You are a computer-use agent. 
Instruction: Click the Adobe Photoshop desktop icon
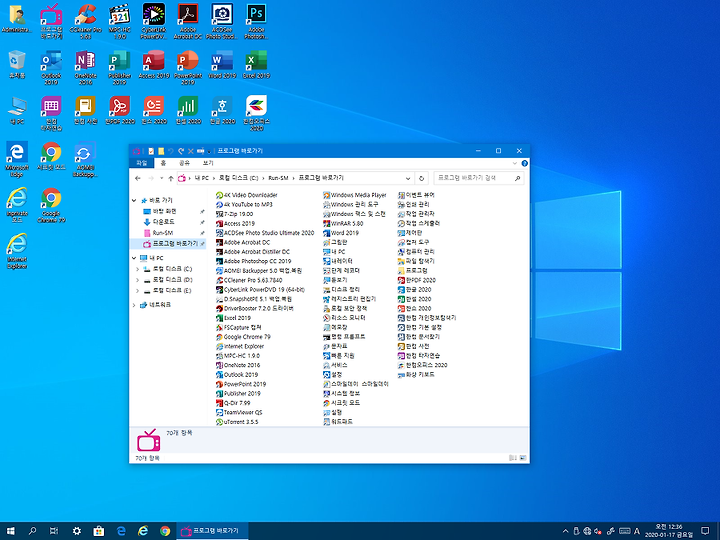256,21
